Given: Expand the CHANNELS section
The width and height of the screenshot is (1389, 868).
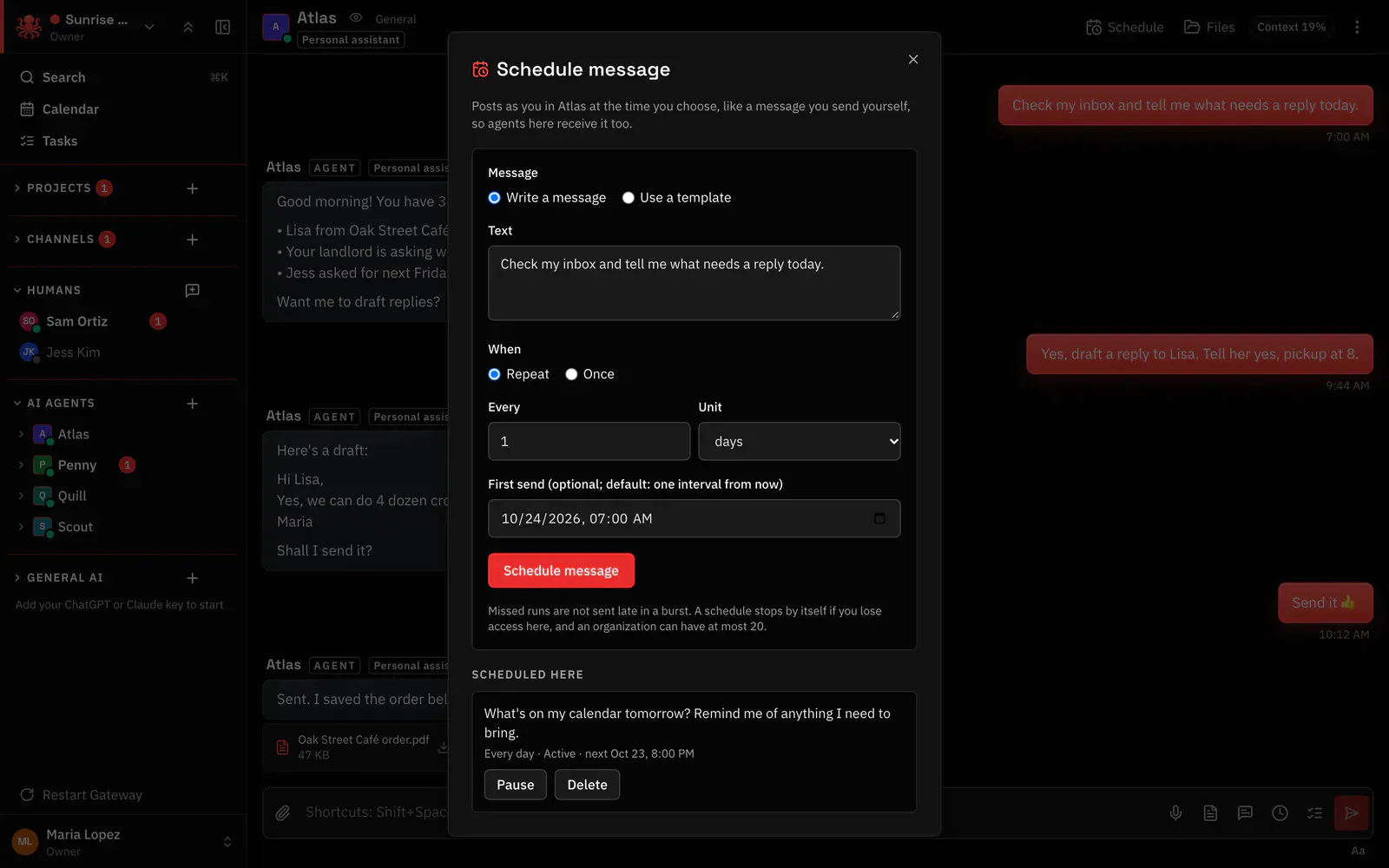Looking at the screenshot, I should pos(60,240).
